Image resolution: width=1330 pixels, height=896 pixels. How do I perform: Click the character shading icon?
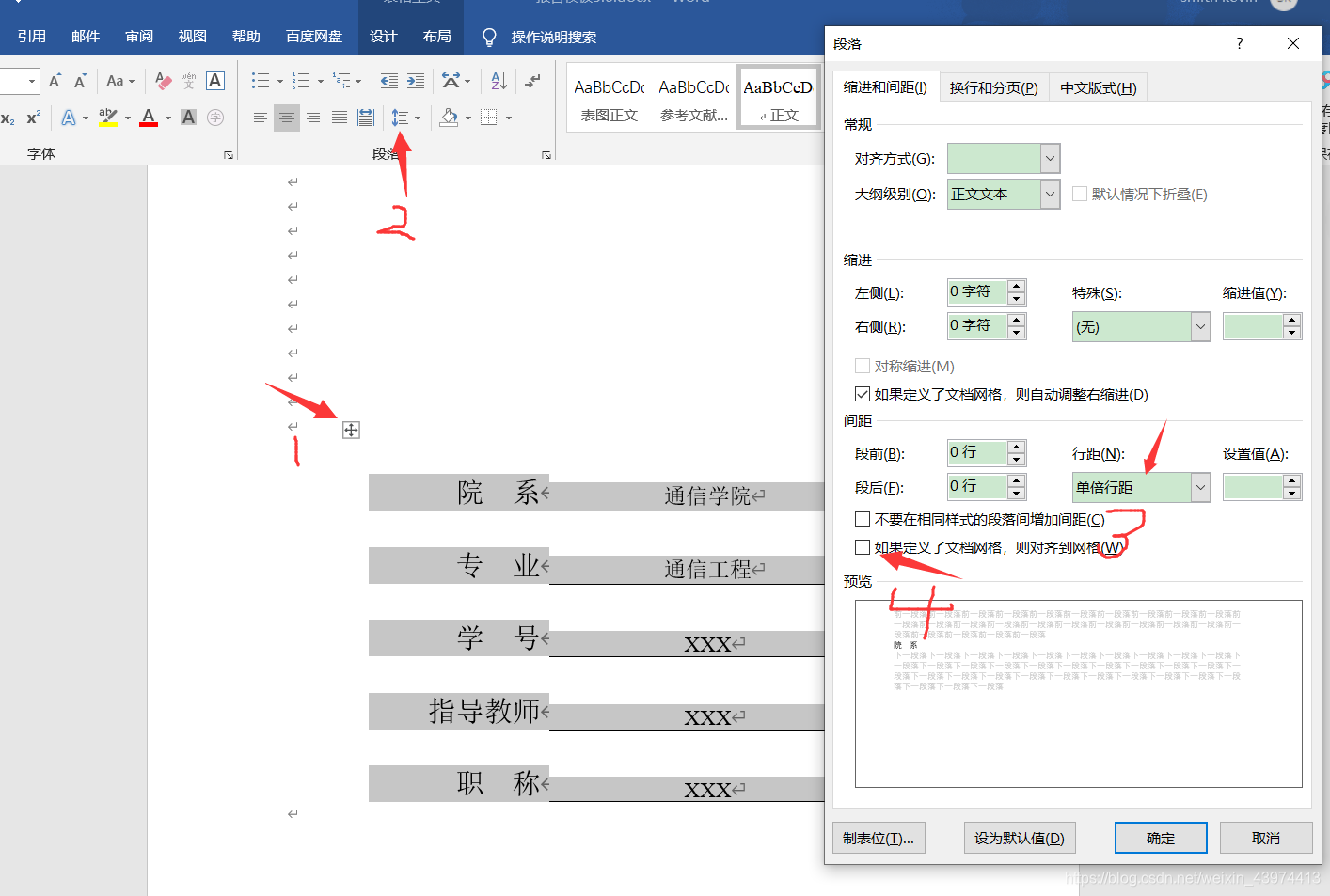(189, 118)
